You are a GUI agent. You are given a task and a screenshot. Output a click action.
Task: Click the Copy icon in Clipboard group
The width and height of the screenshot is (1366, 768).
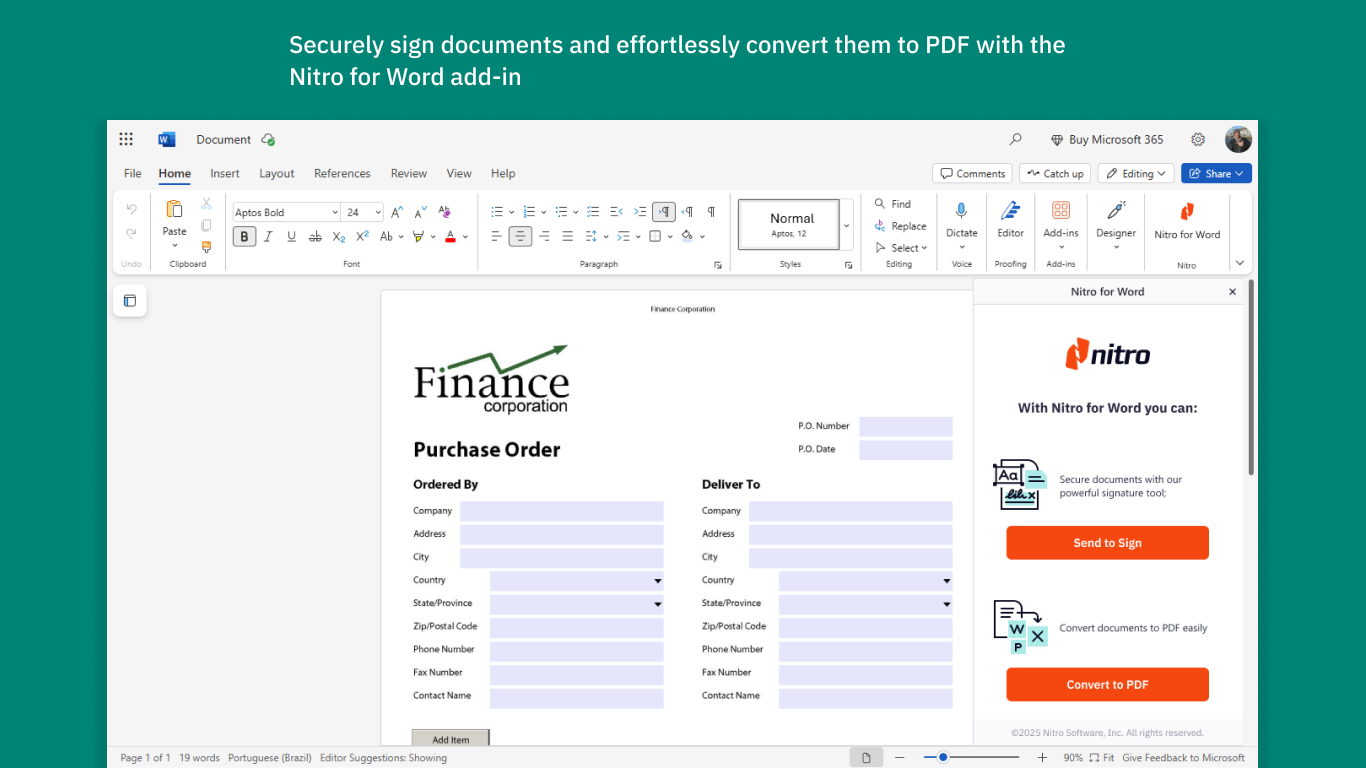[207, 225]
